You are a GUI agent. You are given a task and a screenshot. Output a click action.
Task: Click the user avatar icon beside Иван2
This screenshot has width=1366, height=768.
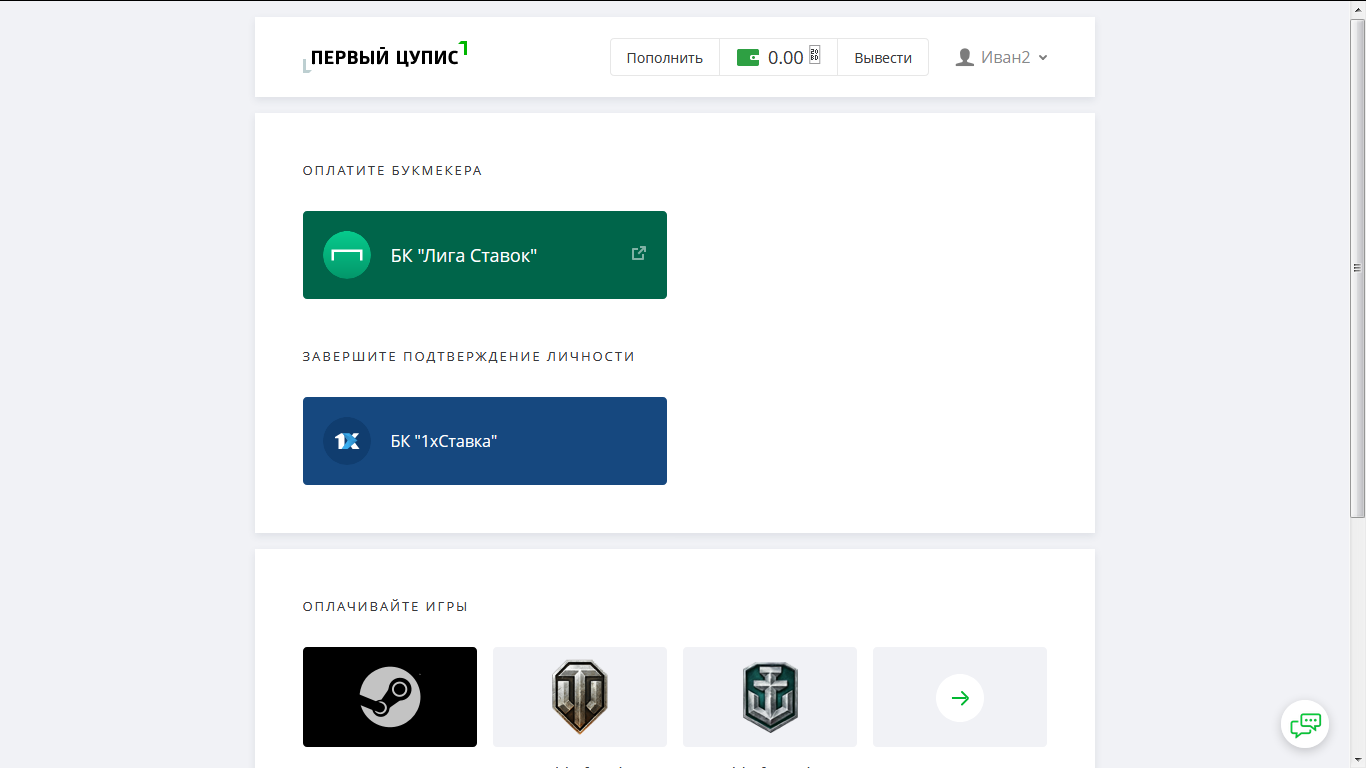coord(964,58)
